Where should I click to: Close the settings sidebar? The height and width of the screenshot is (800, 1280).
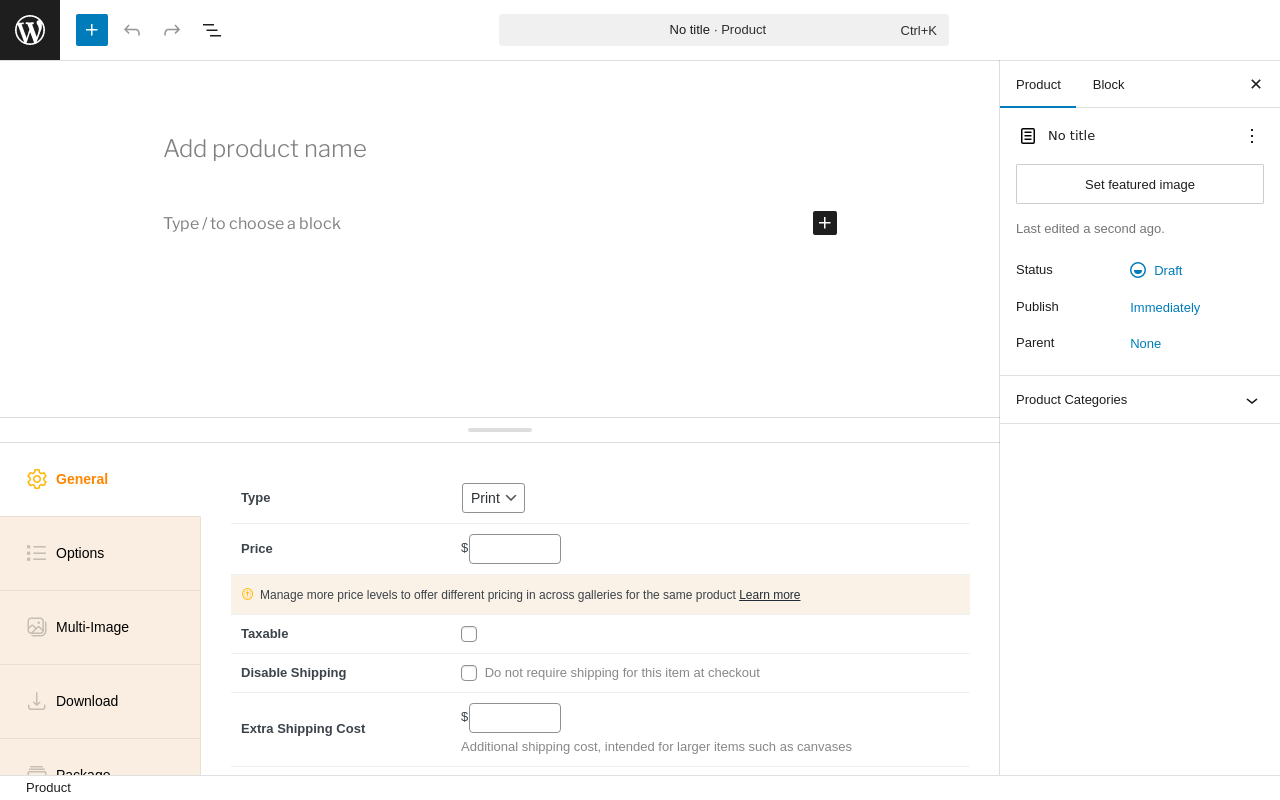pos(1255,84)
